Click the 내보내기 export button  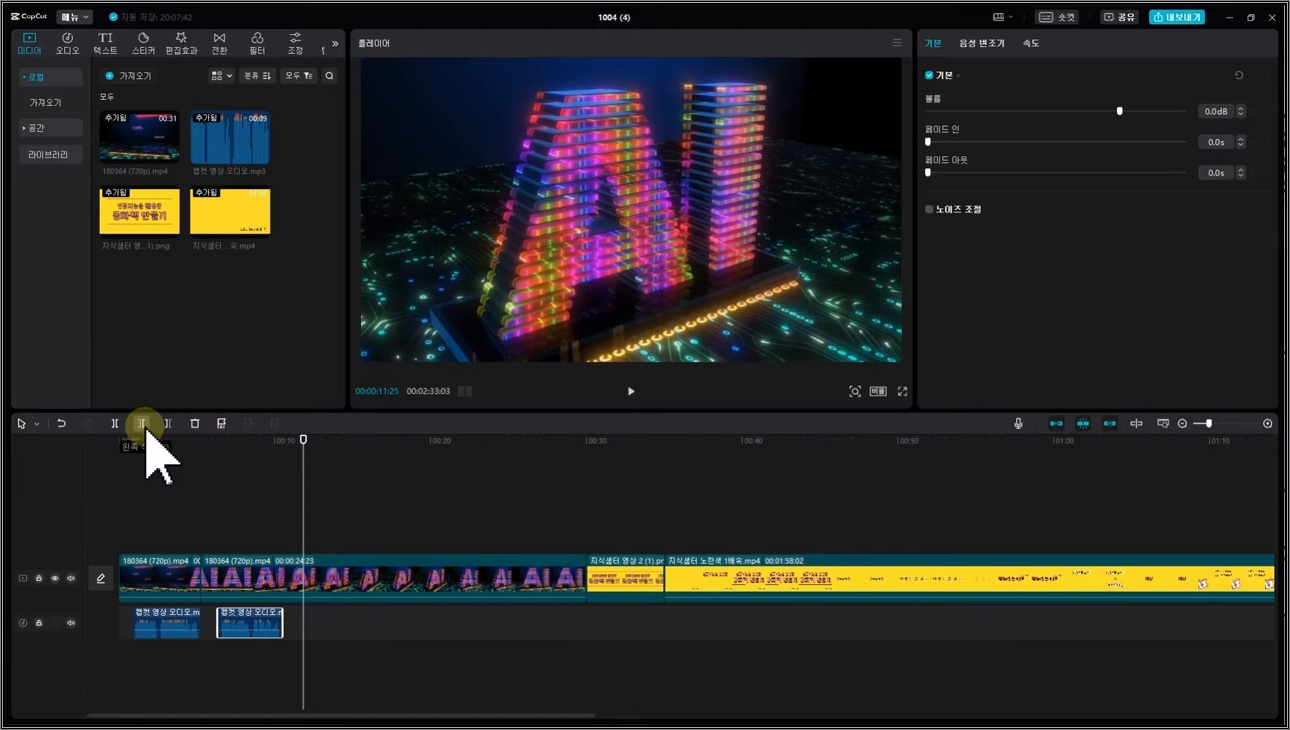click(x=1177, y=17)
